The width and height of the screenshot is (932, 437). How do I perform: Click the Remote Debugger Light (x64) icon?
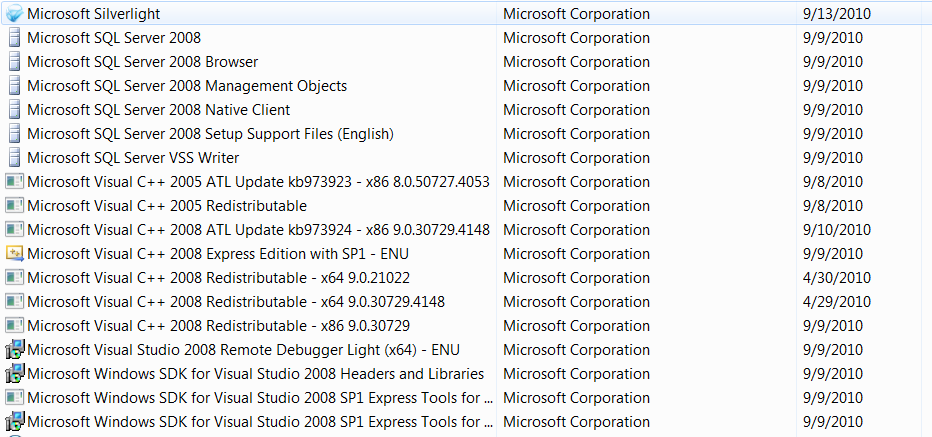[14, 350]
